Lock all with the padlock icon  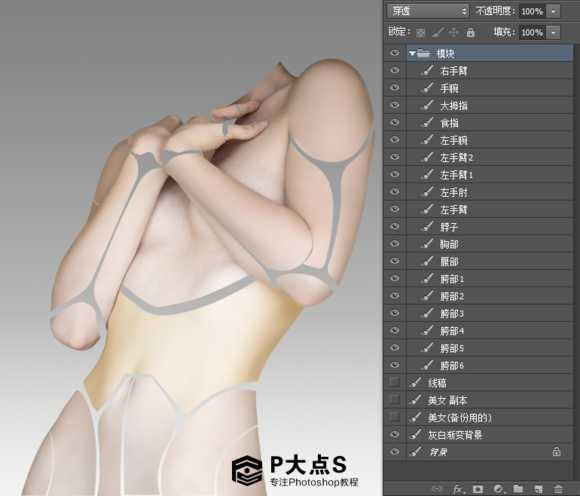click(x=471, y=33)
